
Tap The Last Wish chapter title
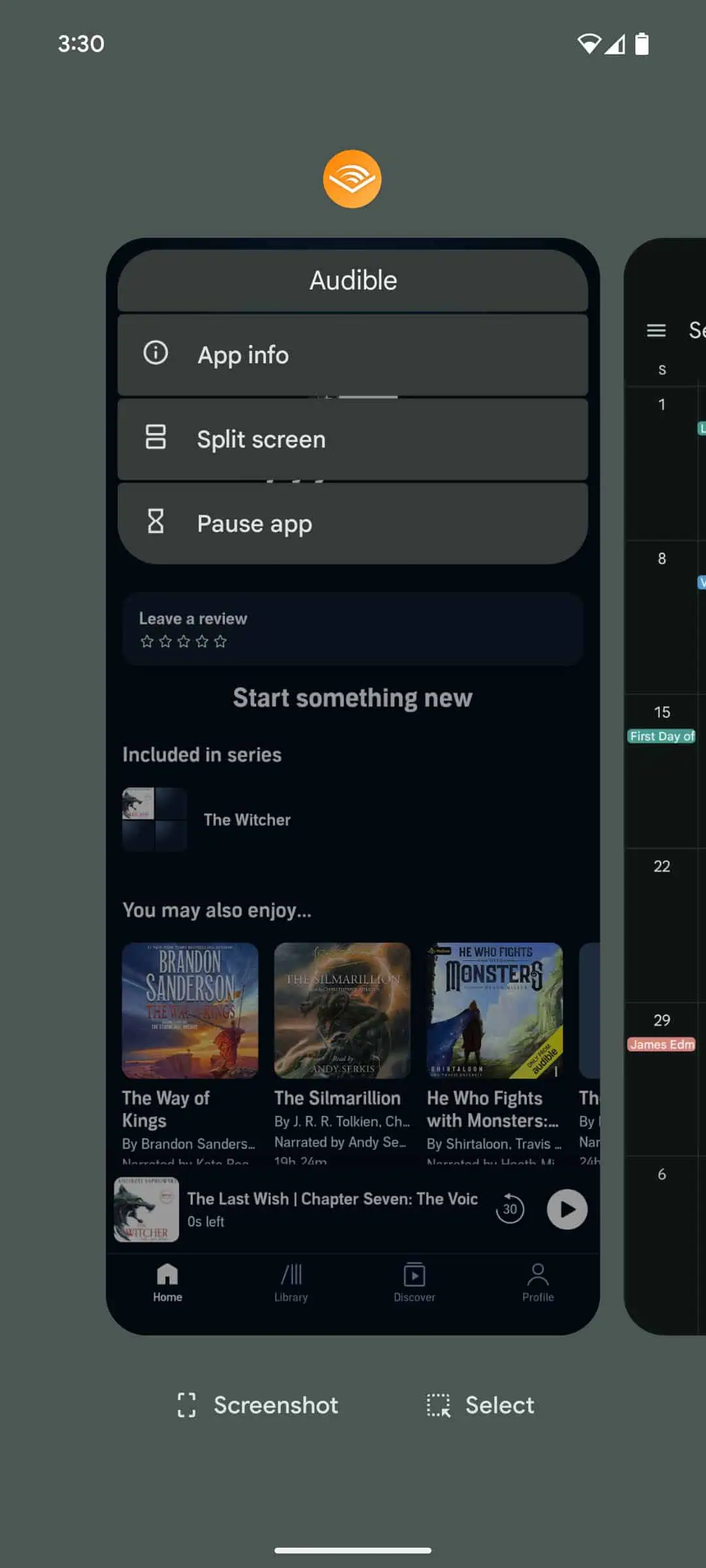333,1199
